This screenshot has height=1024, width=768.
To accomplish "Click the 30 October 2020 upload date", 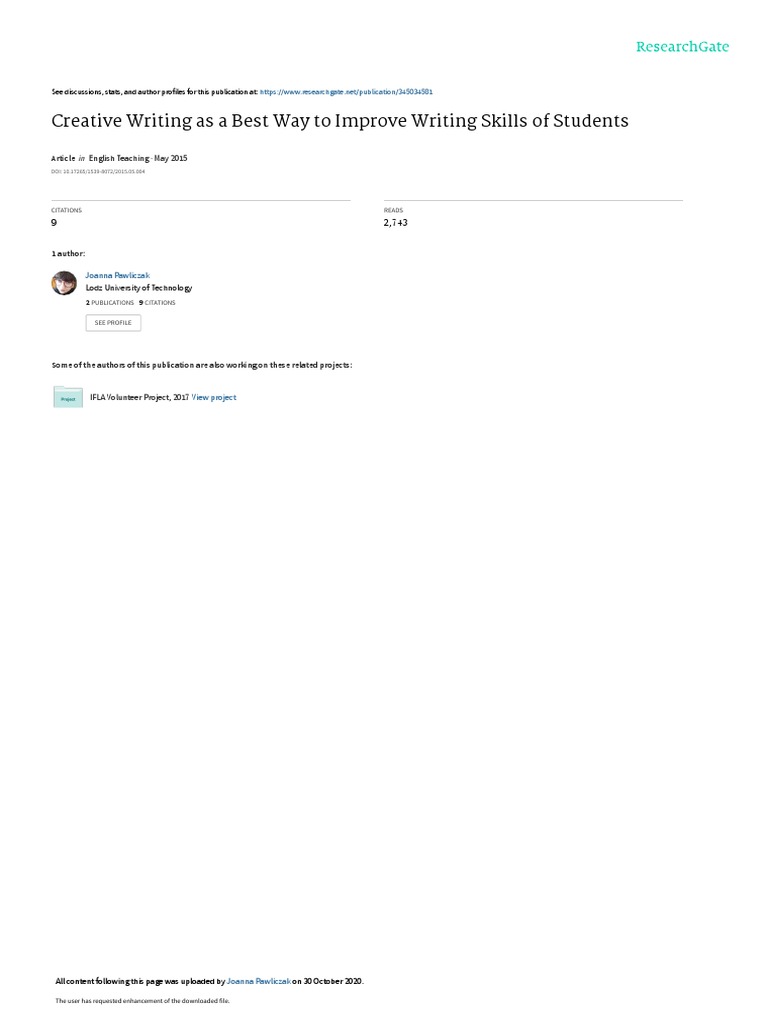I will pyautogui.click(x=332, y=981).
